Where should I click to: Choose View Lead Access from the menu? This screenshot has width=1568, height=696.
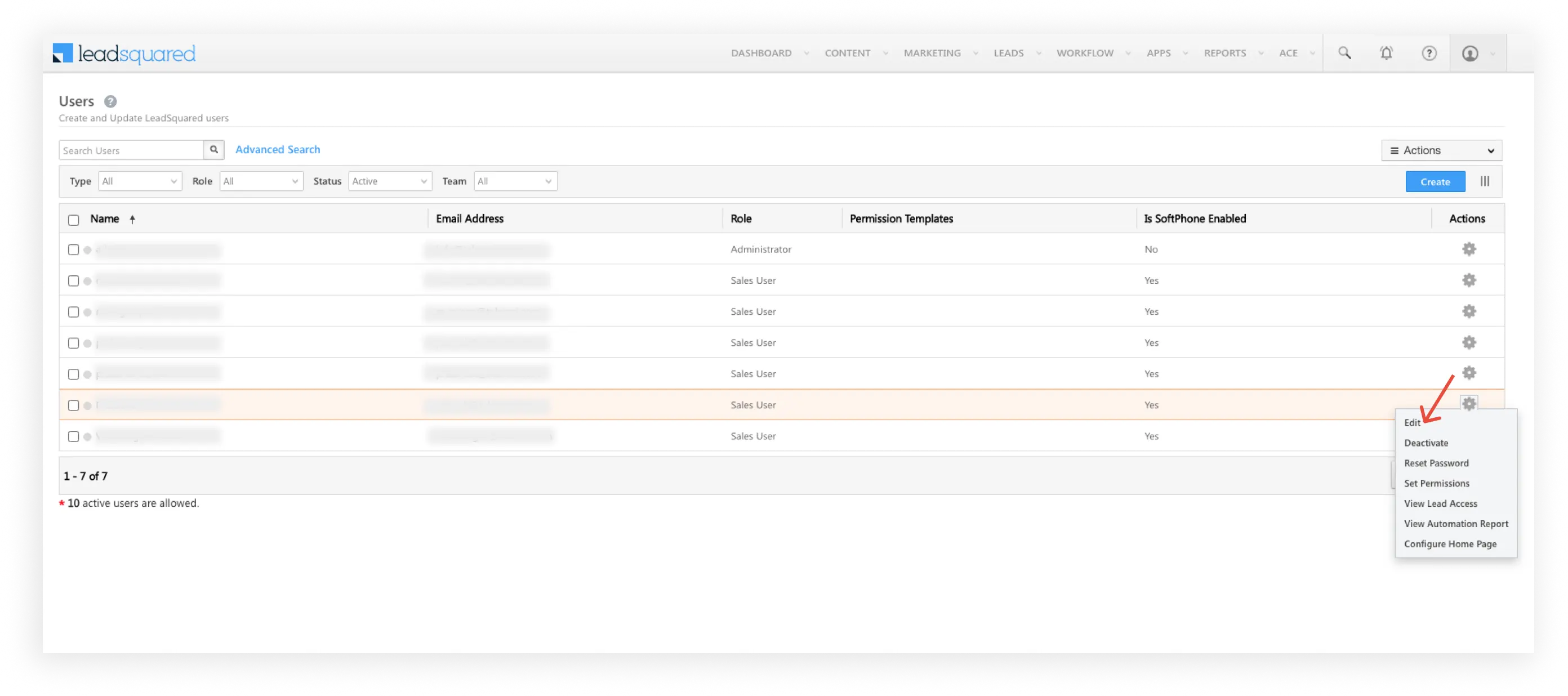[x=1440, y=503]
